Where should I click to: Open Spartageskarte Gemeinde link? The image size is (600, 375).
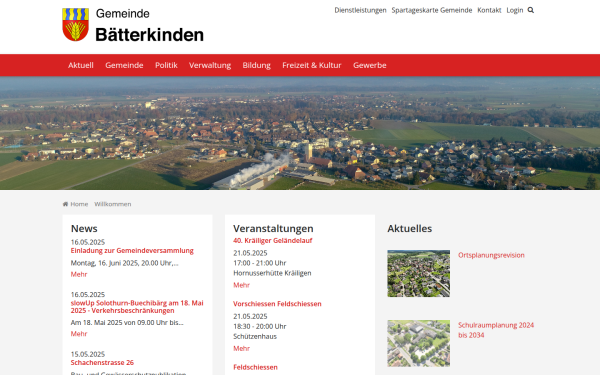tap(432, 10)
